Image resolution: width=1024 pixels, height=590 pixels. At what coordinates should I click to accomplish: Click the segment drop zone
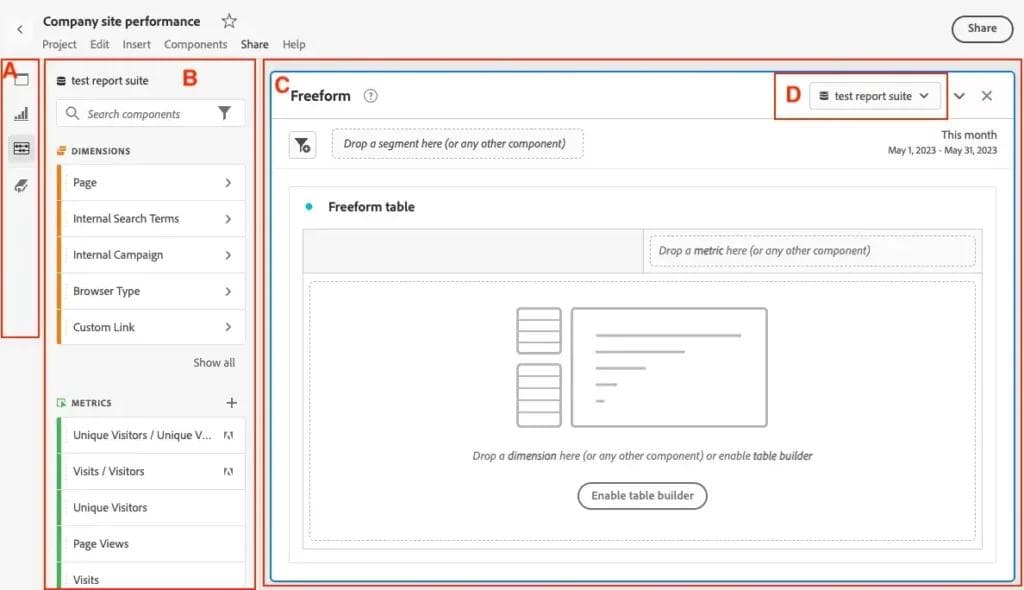pos(457,144)
